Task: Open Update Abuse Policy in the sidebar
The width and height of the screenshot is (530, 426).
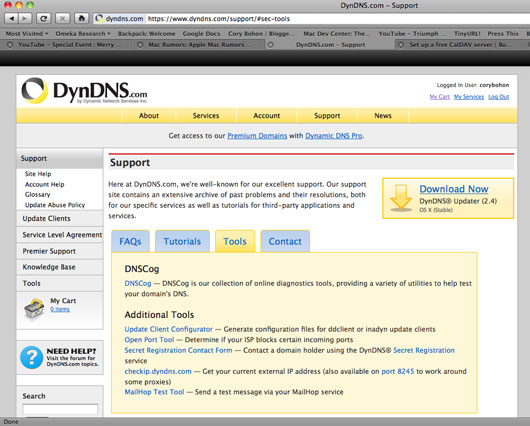Action: [55, 205]
